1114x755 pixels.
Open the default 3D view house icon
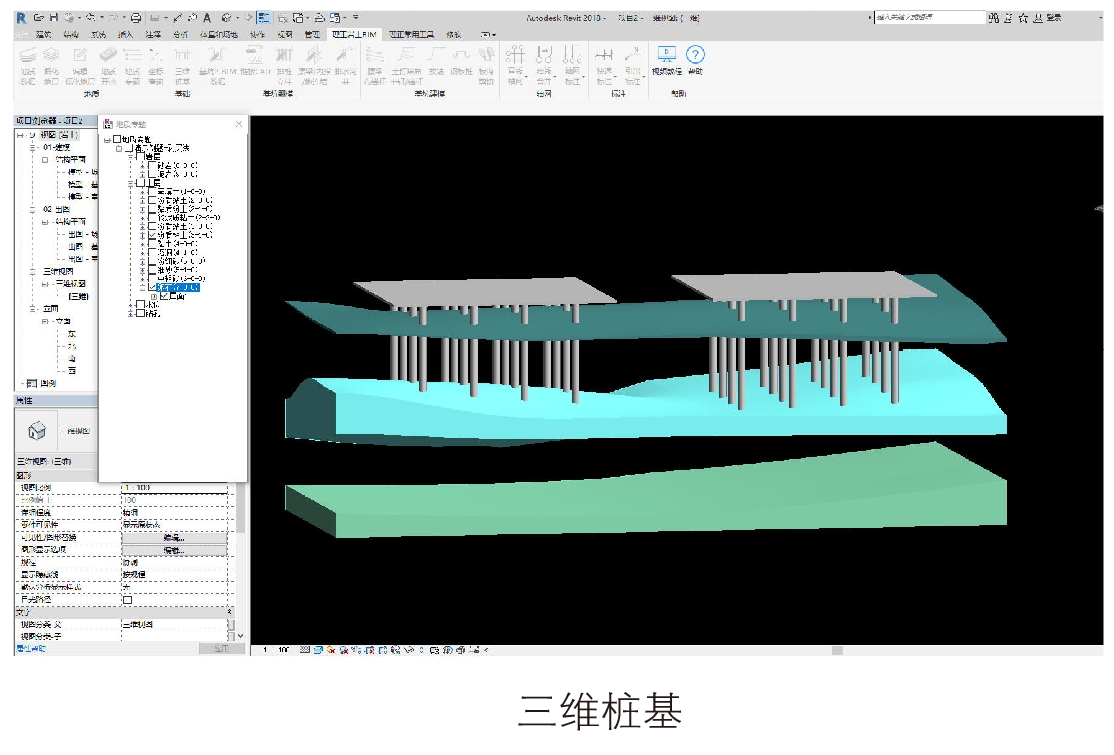[x=226, y=18]
